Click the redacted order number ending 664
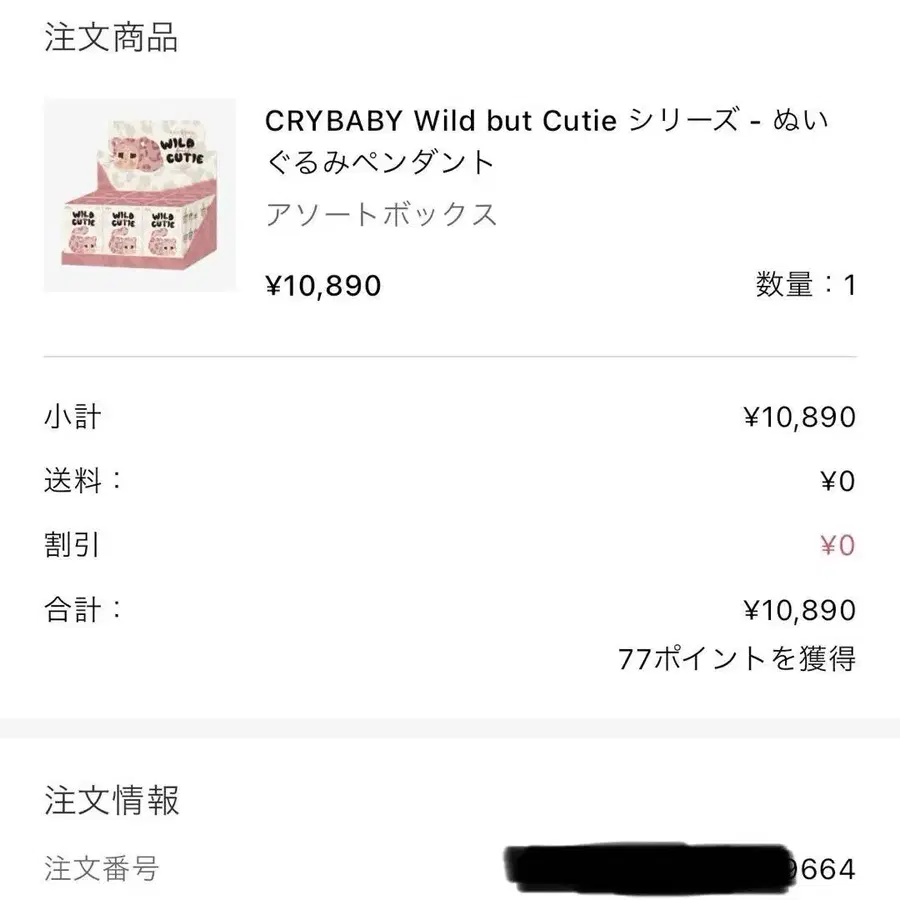Image resolution: width=900 pixels, height=900 pixels. [680, 869]
